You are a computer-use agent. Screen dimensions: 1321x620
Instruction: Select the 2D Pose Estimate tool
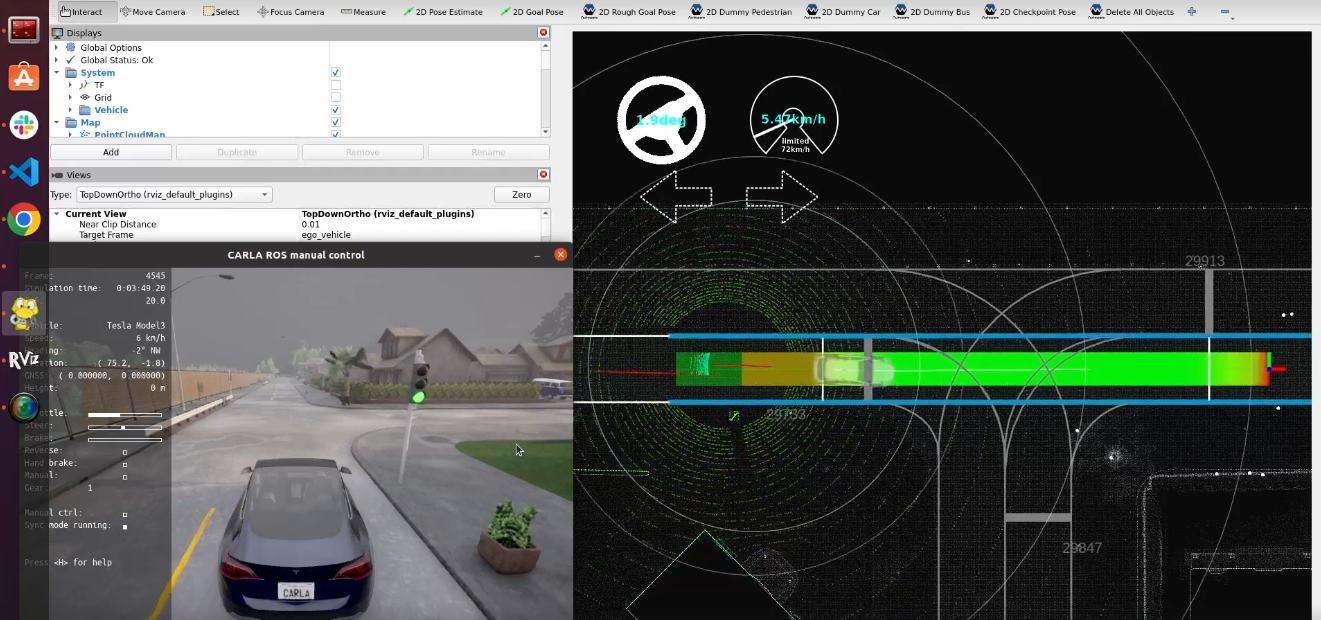(x=442, y=12)
